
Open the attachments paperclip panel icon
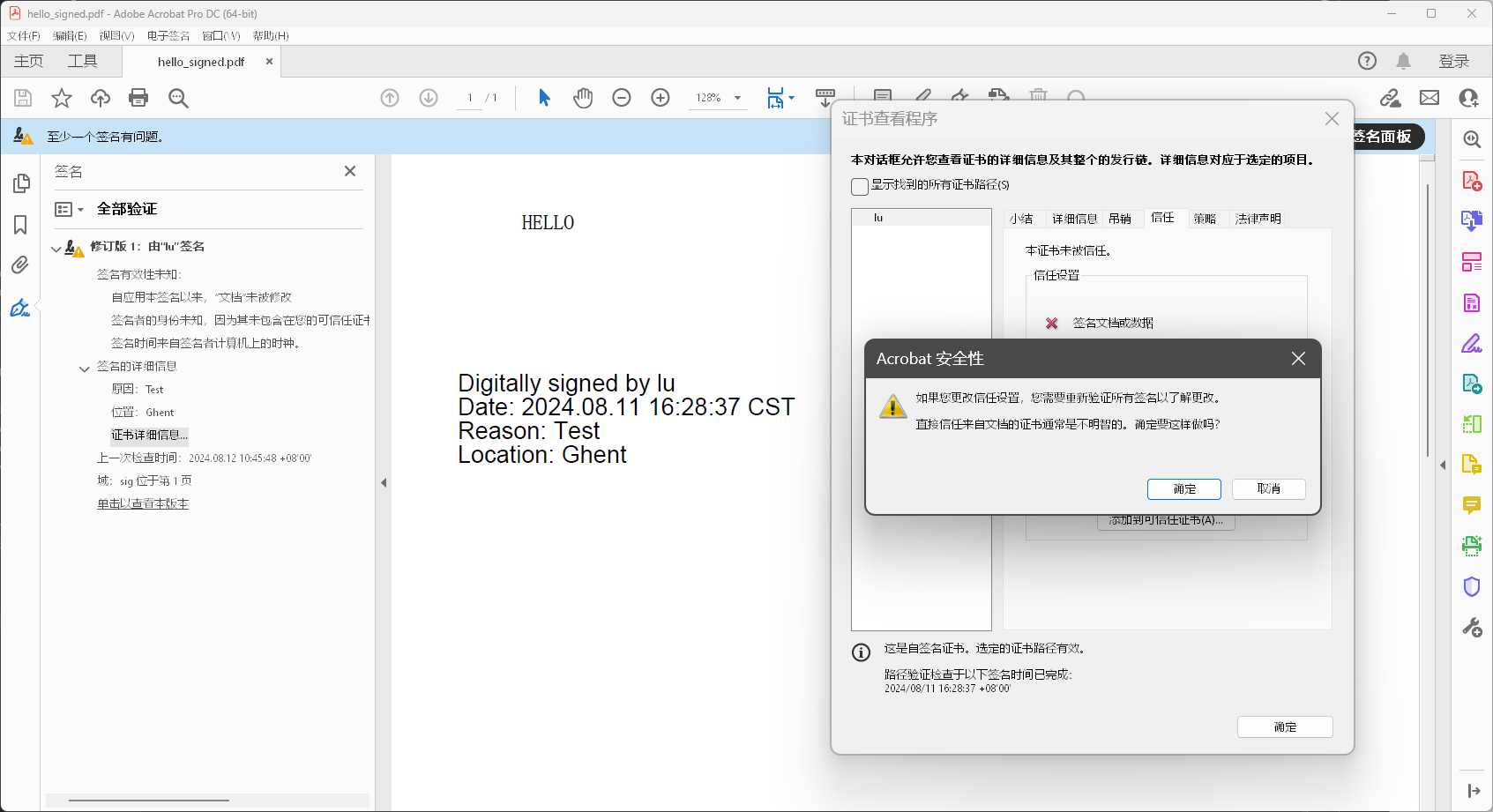click(20, 265)
